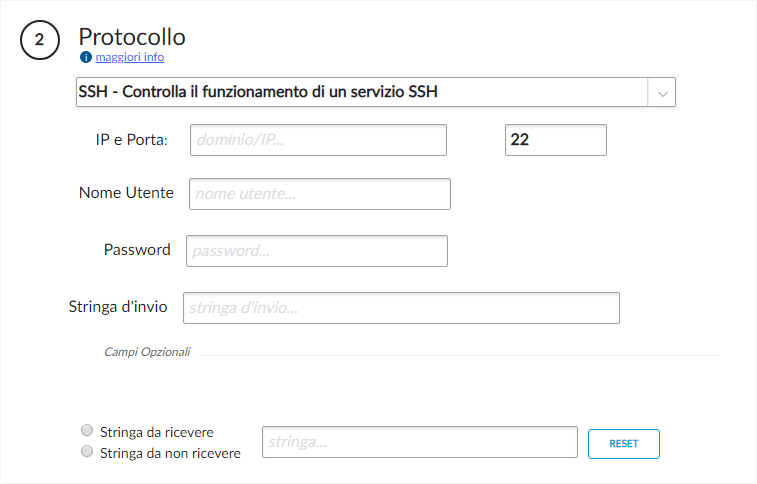Click the 'Campi Opzionali' section label
Viewport: 757px width, 484px height.
[147, 353]
